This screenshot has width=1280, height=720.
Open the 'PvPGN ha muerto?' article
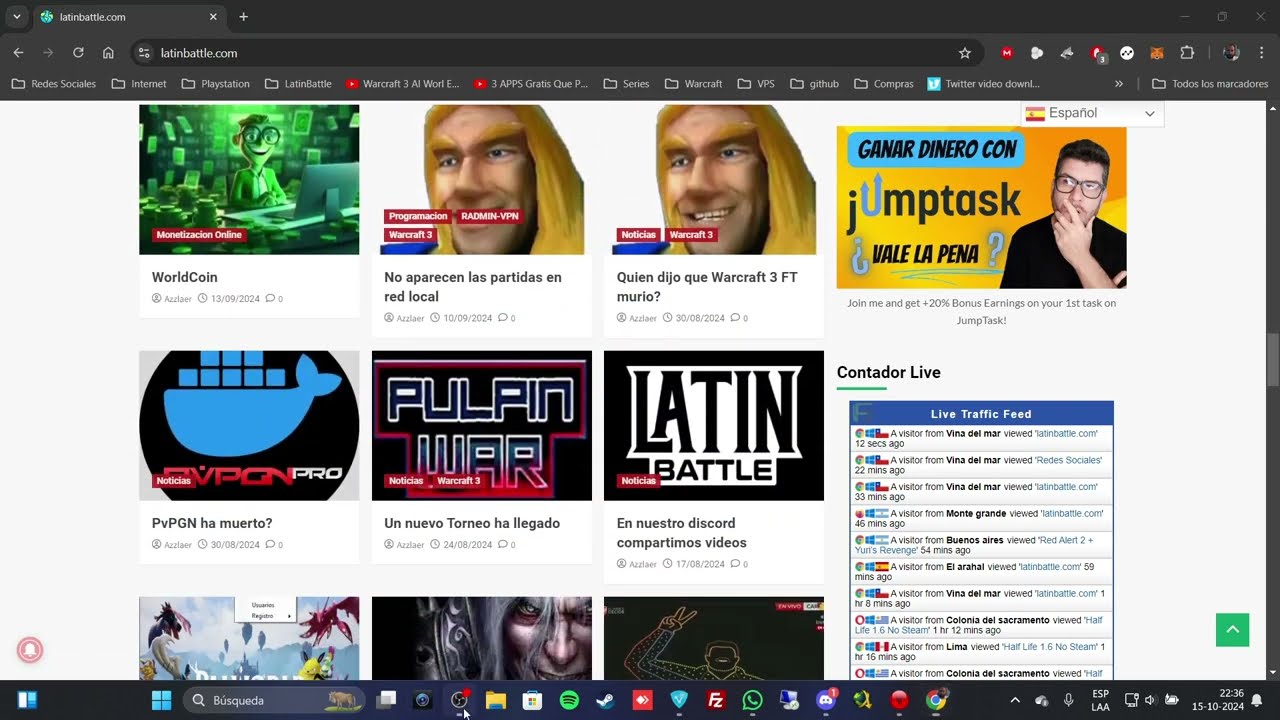[212, 523]
